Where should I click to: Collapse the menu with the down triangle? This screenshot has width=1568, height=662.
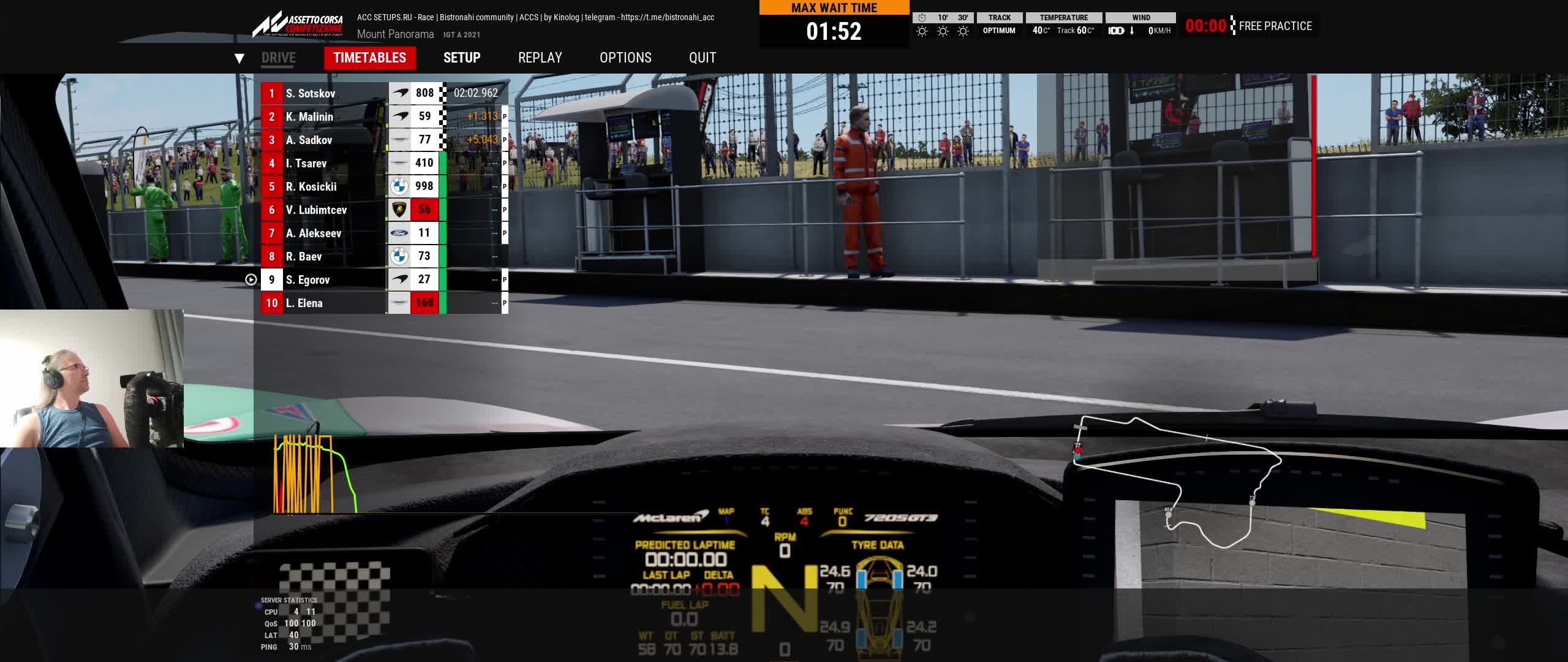[x=239, y=58]
